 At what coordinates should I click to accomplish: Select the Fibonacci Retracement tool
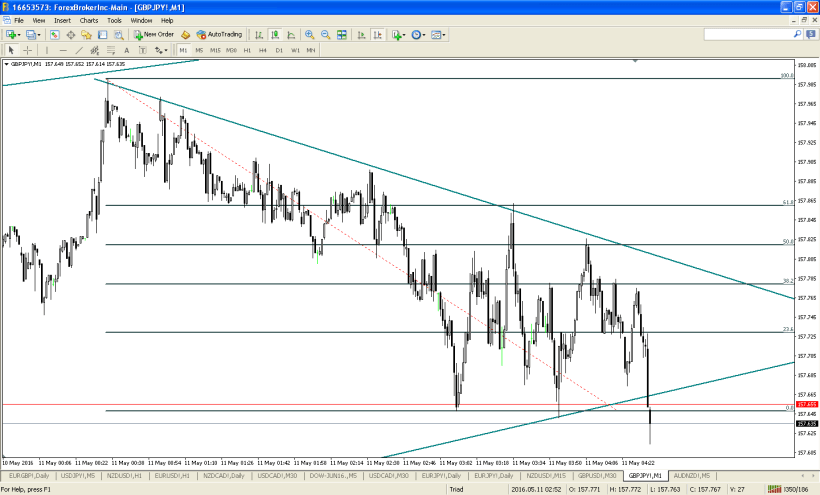[111, 50]
